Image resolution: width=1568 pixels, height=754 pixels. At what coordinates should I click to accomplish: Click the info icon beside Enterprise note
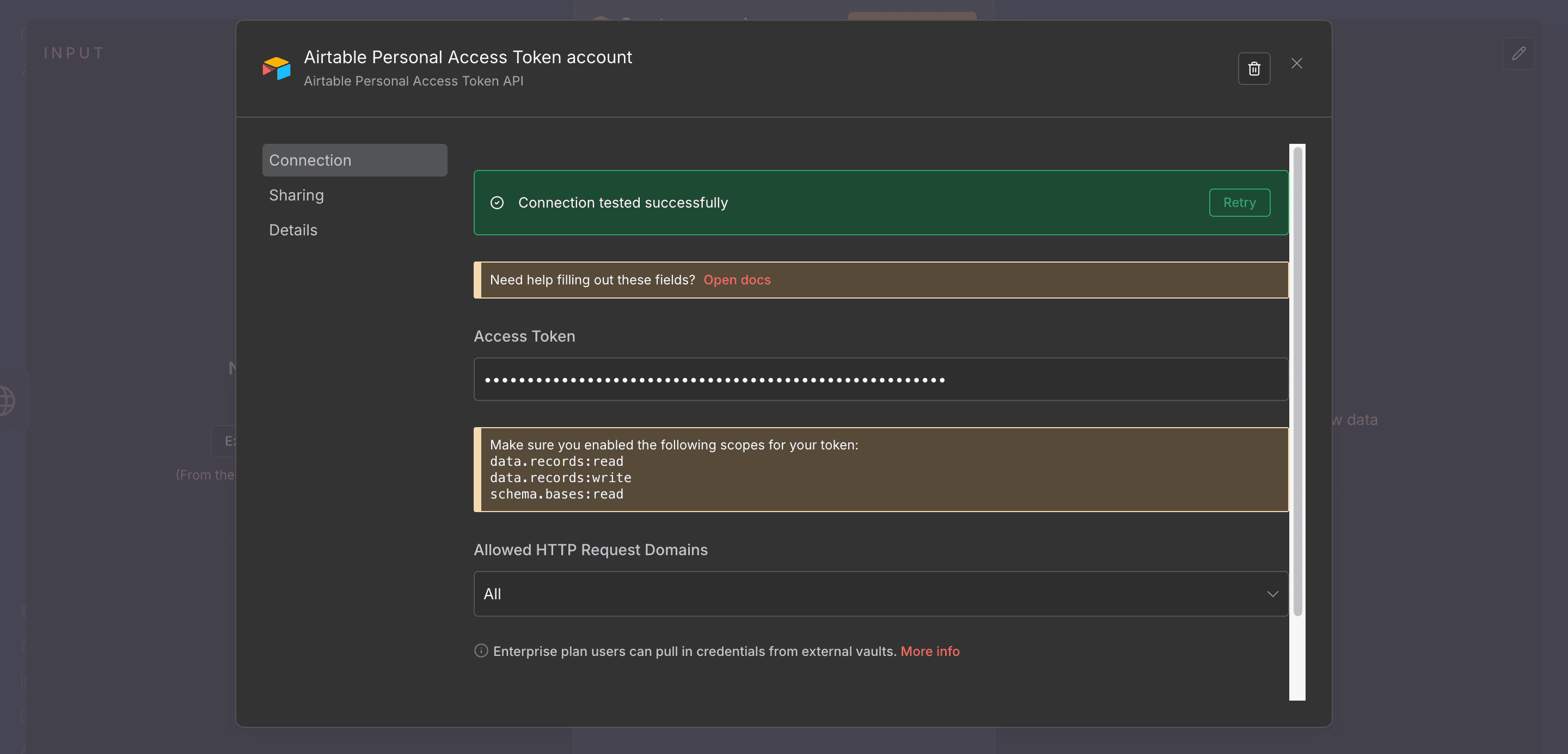481,650
